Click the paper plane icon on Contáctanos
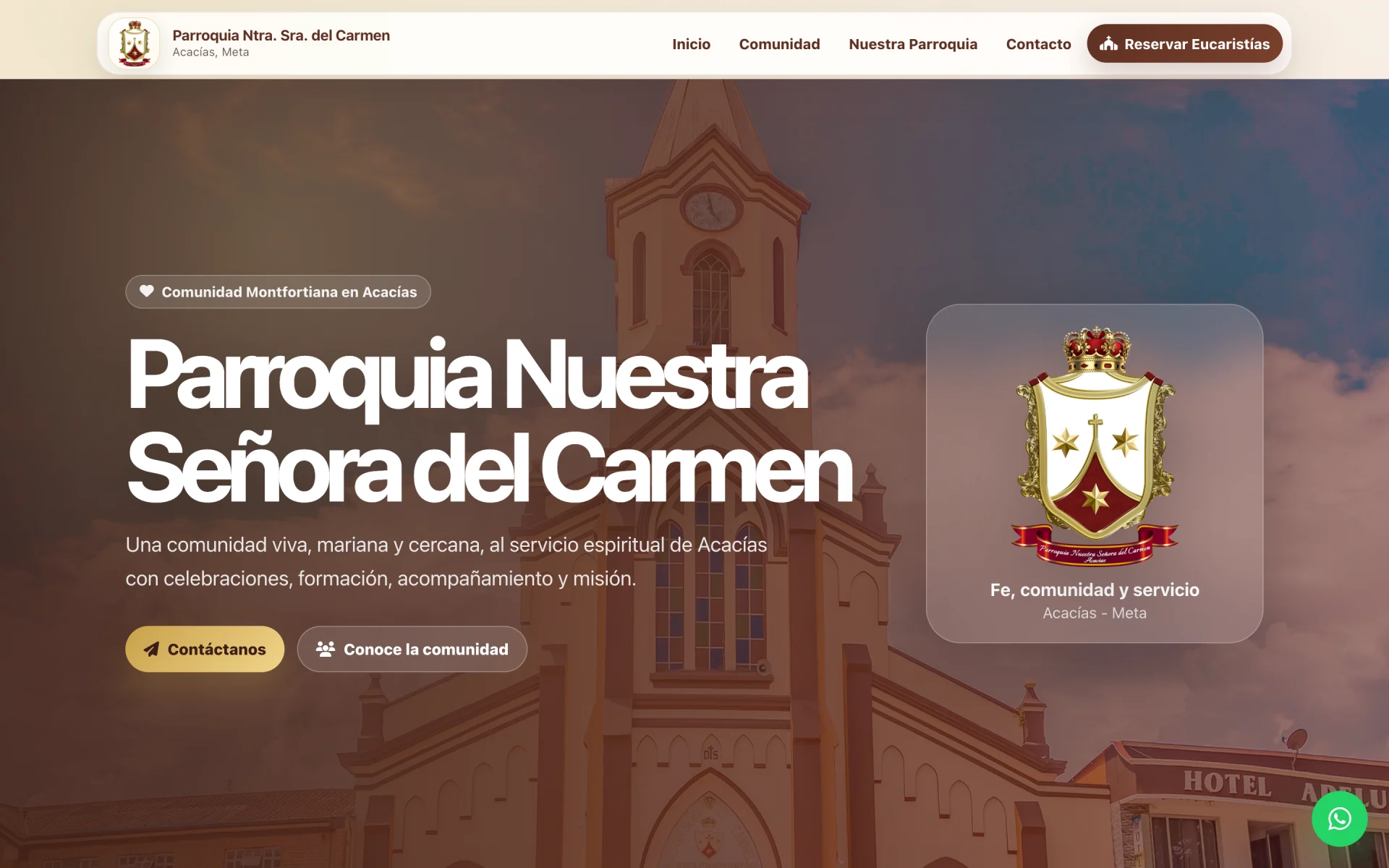This screenshot has width=1389, height=868. coord(151,650)
